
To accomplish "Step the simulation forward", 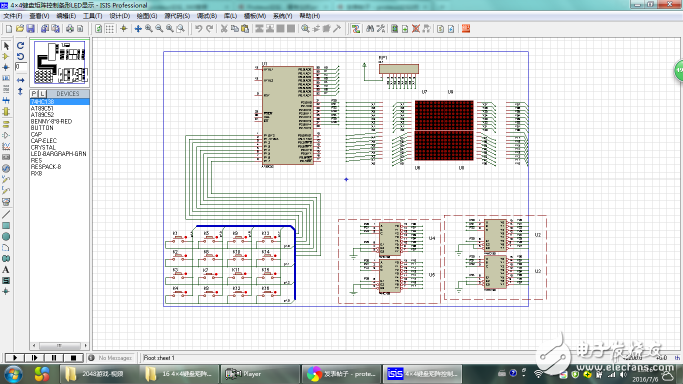I will (x=34, y=358).
